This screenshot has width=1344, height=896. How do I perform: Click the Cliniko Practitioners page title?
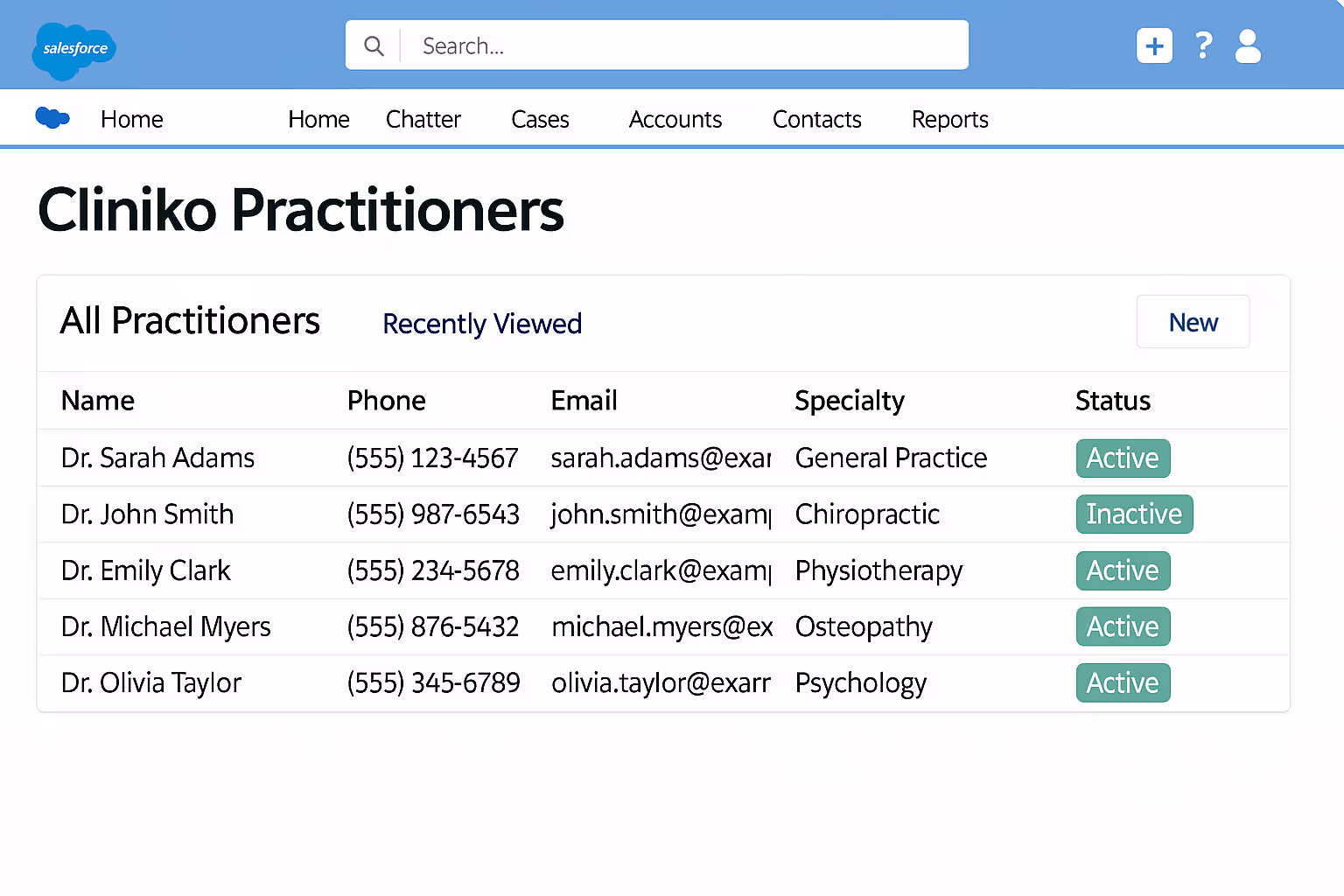click(301, 211)
